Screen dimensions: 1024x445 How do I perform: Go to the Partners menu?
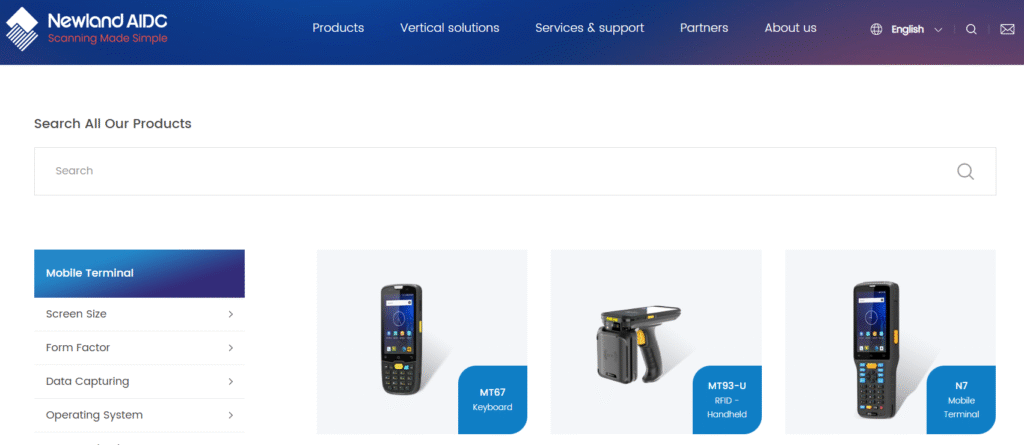point(703,28)
